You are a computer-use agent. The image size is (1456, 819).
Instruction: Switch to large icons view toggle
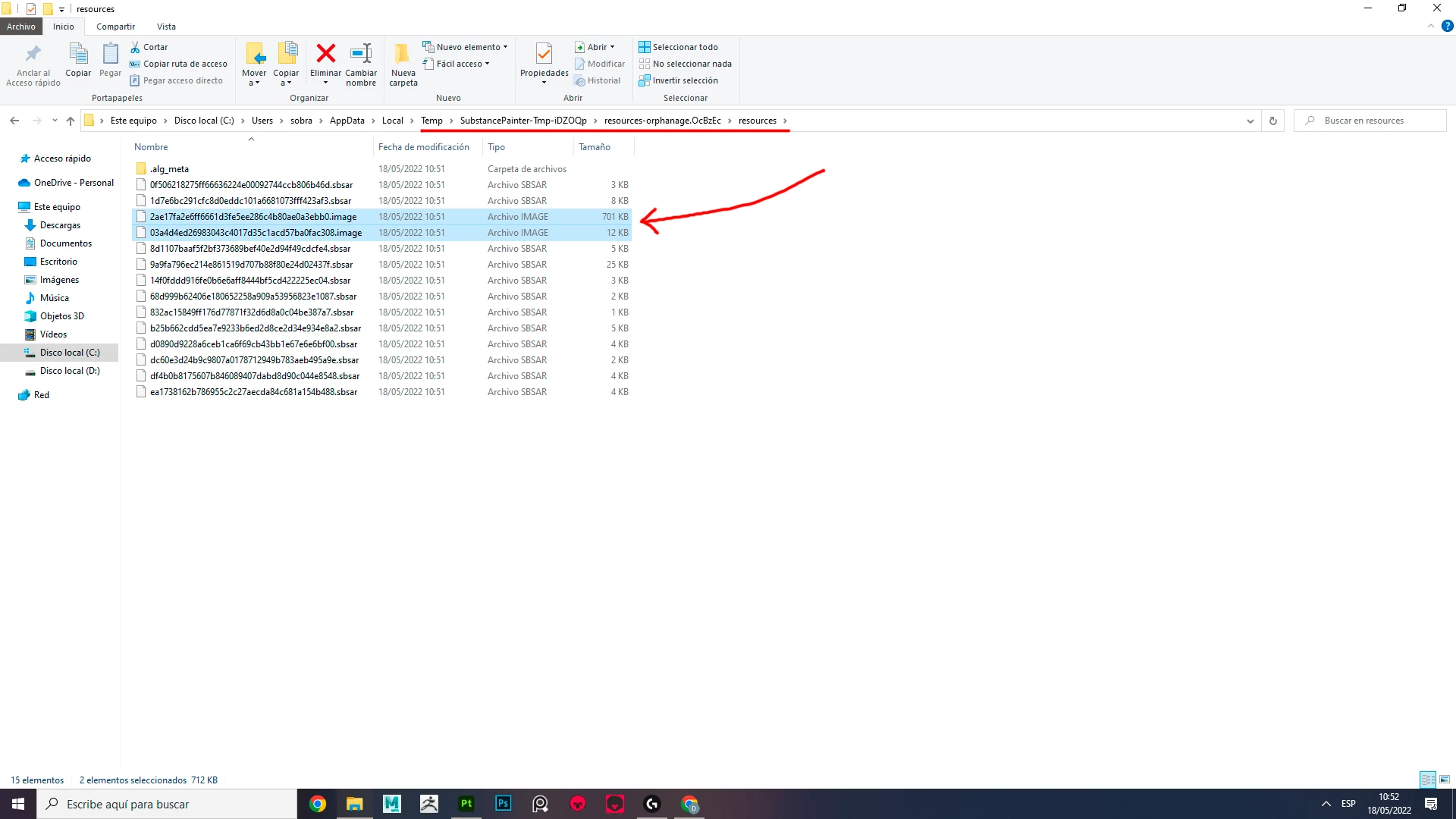pyautogui.click(x=1445, y=780)
